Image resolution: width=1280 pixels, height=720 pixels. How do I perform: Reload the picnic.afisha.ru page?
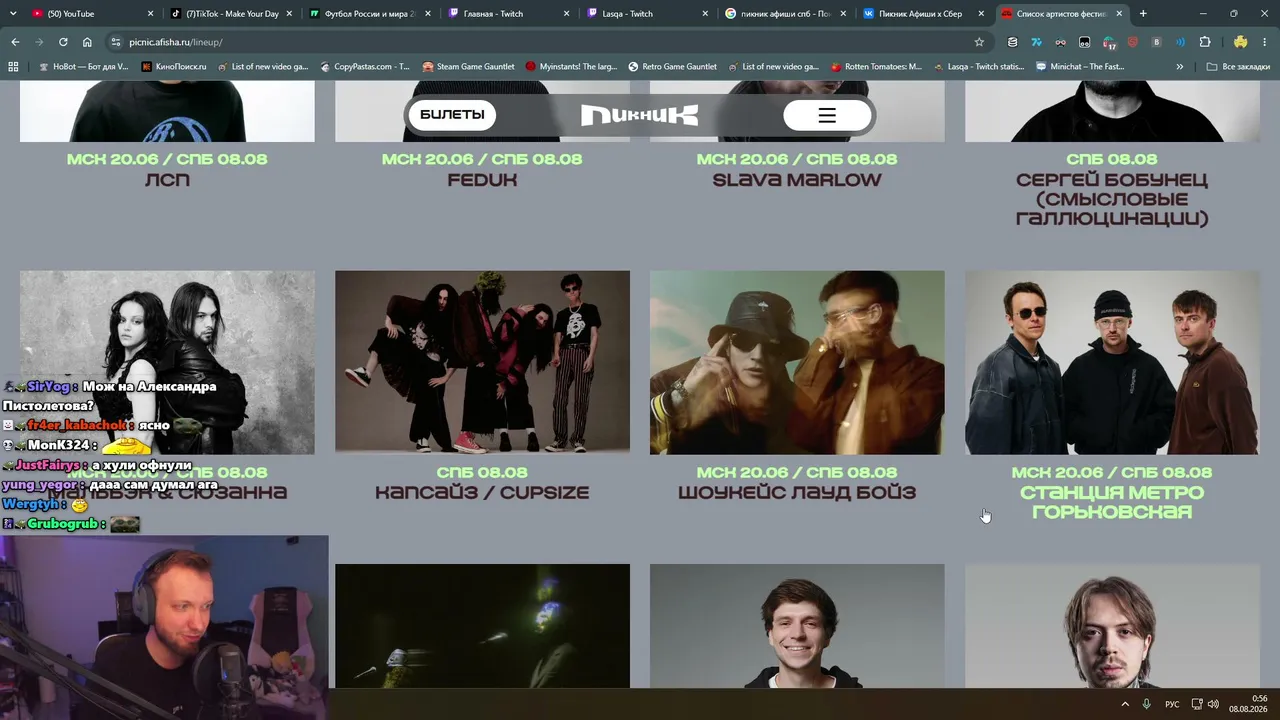tap(63, 42)
